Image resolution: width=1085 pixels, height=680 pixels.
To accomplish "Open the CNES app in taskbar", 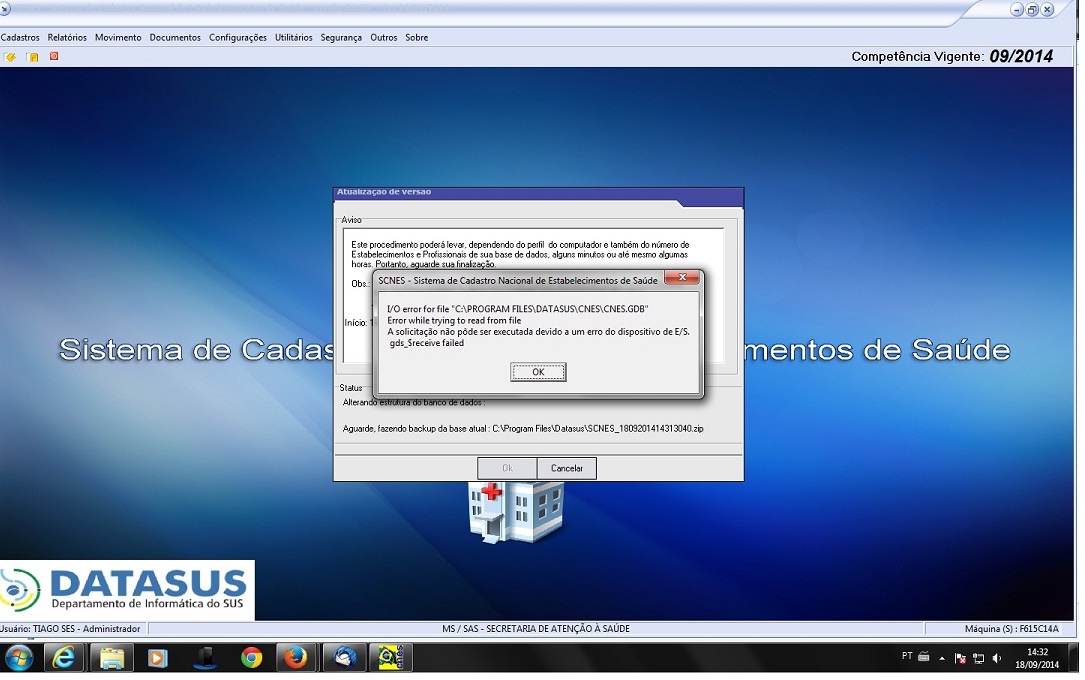I will [x=390, y=657].
